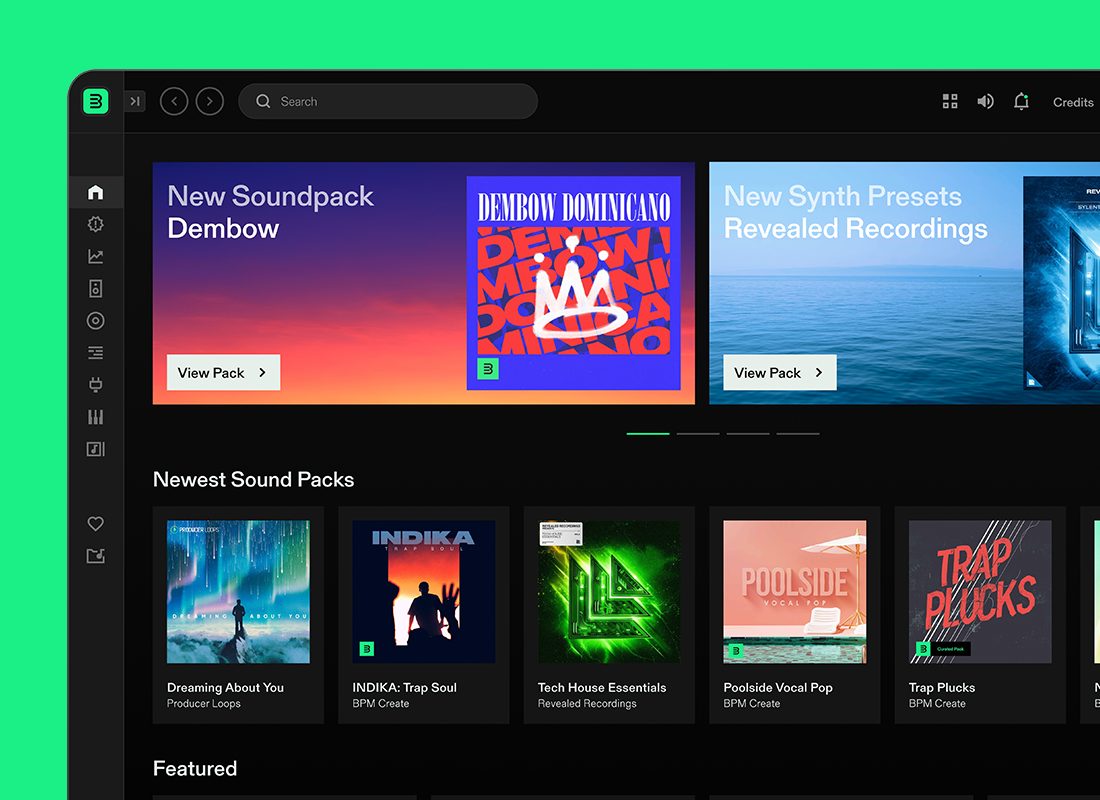The image size is (1100, 800).
Task: Toggle the volume speaker icon in top bar
Action: [x=985, y=101]
